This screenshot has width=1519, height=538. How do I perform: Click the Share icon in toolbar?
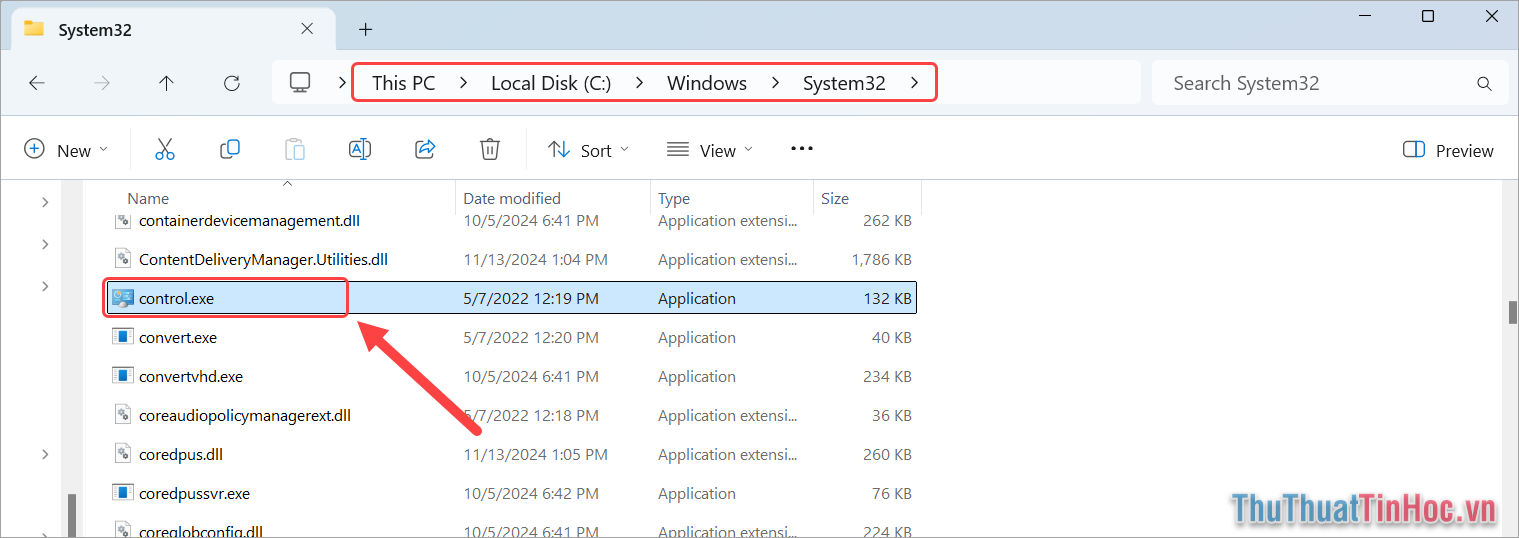[425, 150]
